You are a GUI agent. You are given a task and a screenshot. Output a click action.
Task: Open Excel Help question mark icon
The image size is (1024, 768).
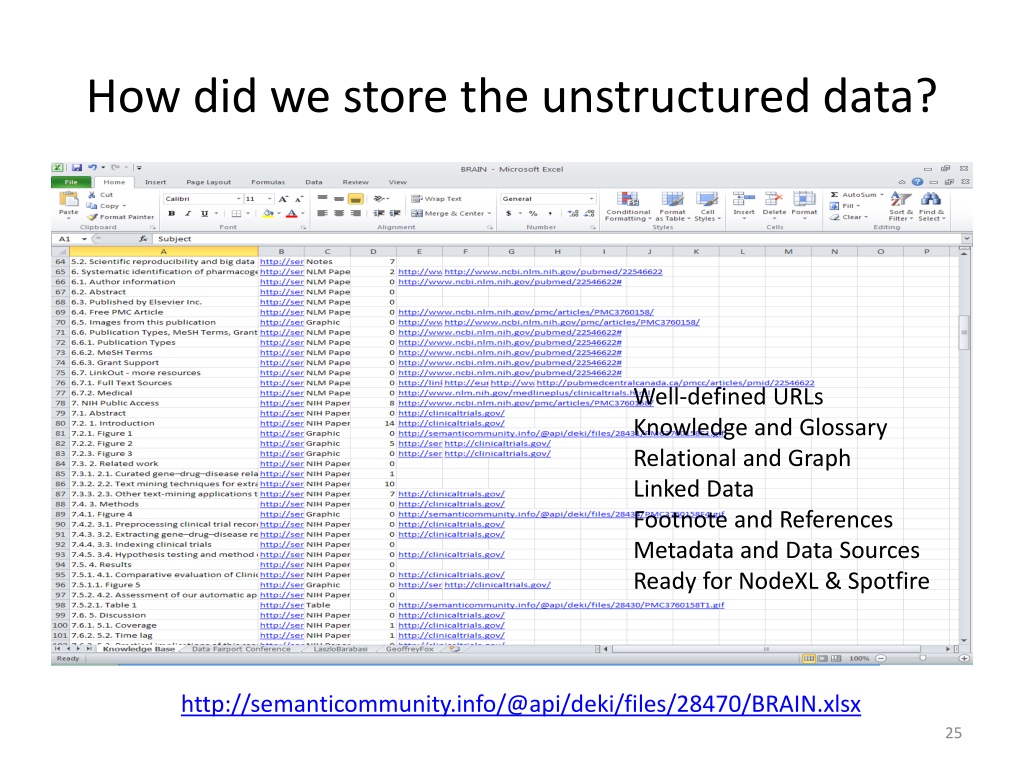coord(918,182)
